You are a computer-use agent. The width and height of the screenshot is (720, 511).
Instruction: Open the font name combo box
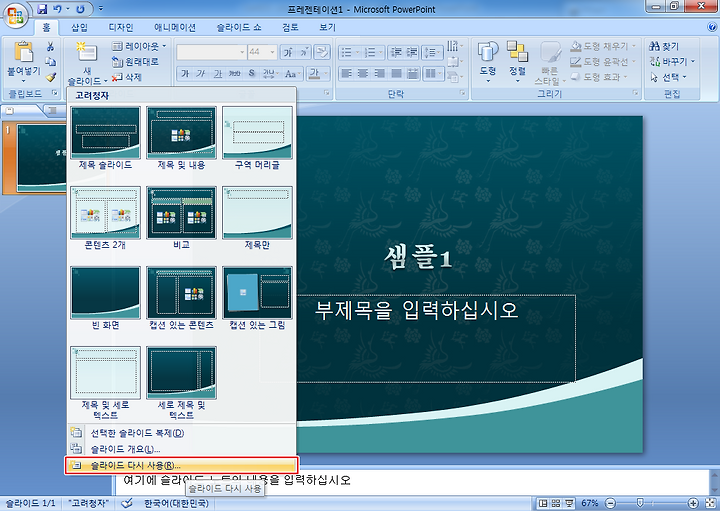[212, 52]
